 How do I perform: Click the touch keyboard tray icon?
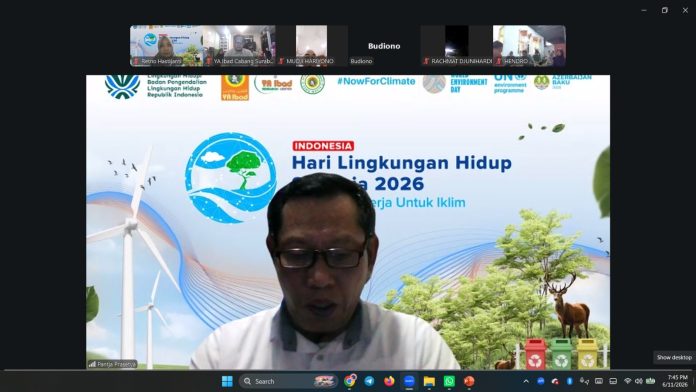599,381
